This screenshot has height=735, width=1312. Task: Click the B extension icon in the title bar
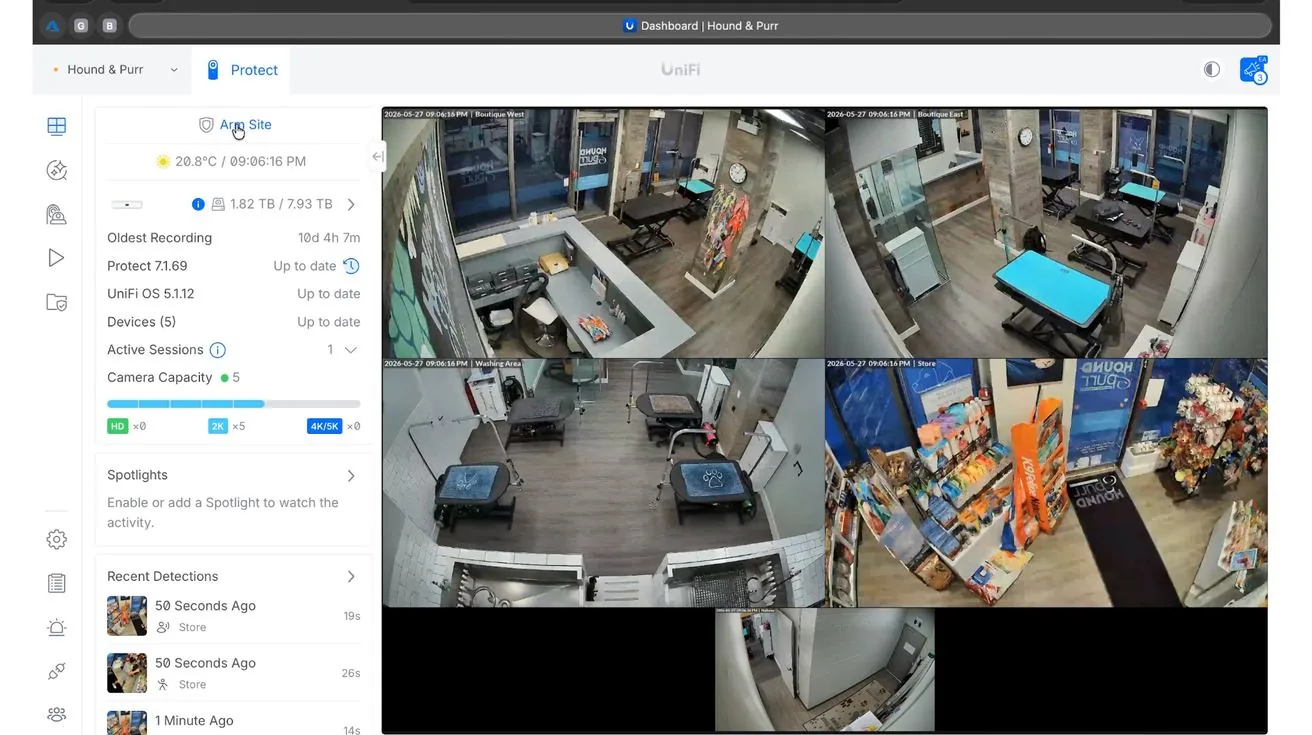click(109, 26)
